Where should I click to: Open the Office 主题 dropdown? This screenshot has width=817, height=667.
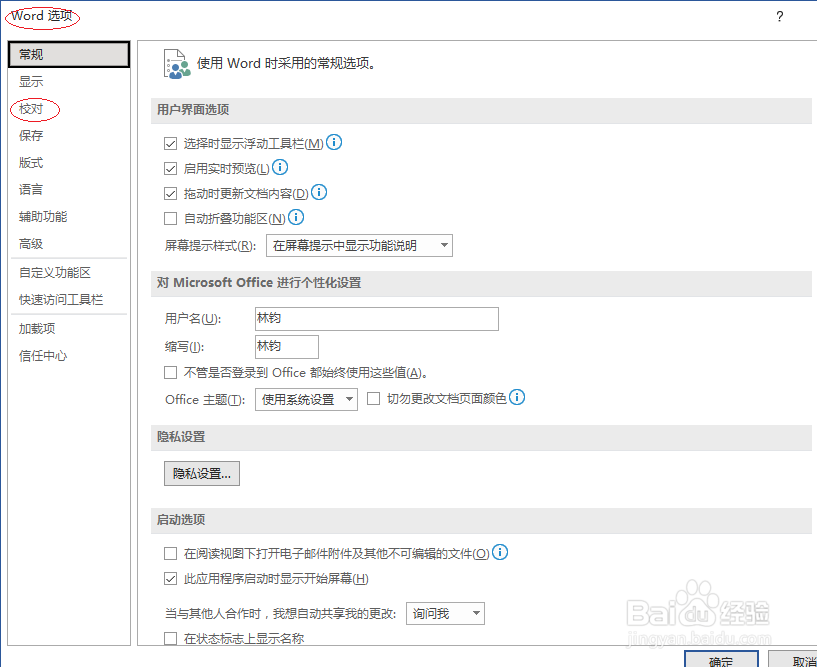click(x=306, y=400)
